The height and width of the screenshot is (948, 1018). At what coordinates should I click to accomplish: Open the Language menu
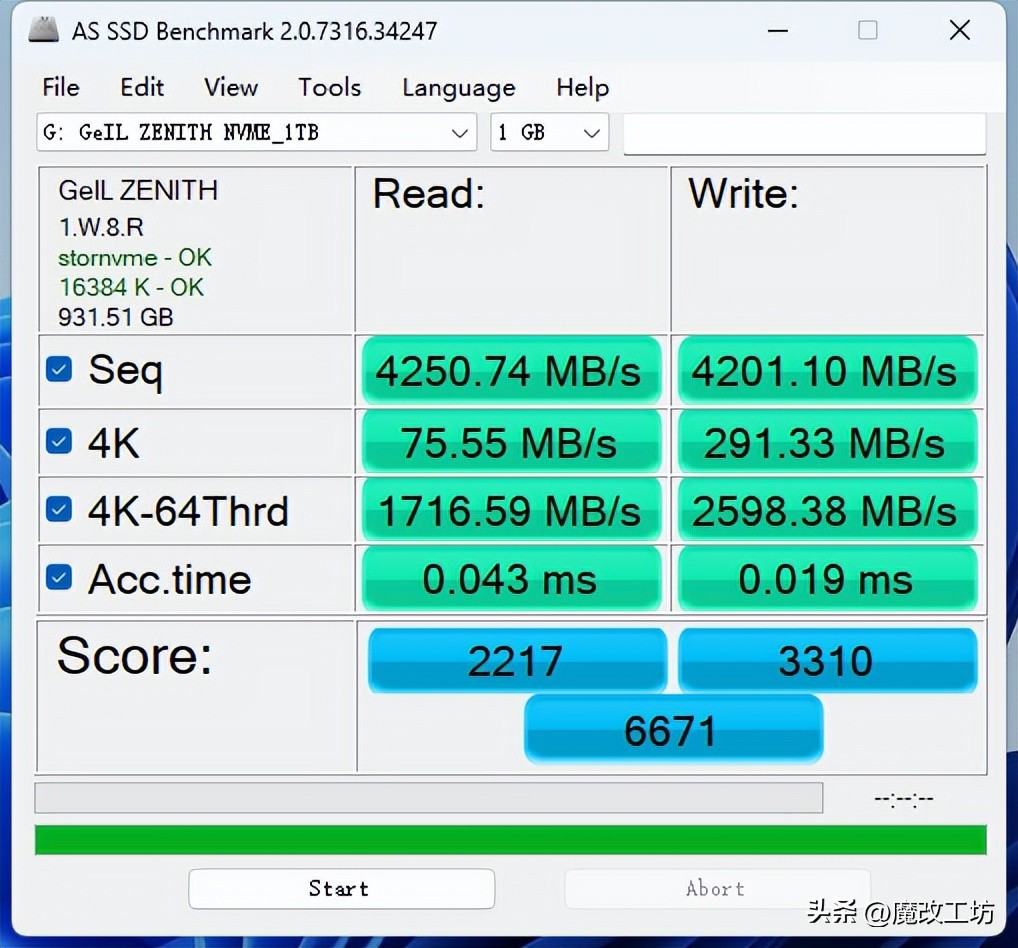[458, 88]
